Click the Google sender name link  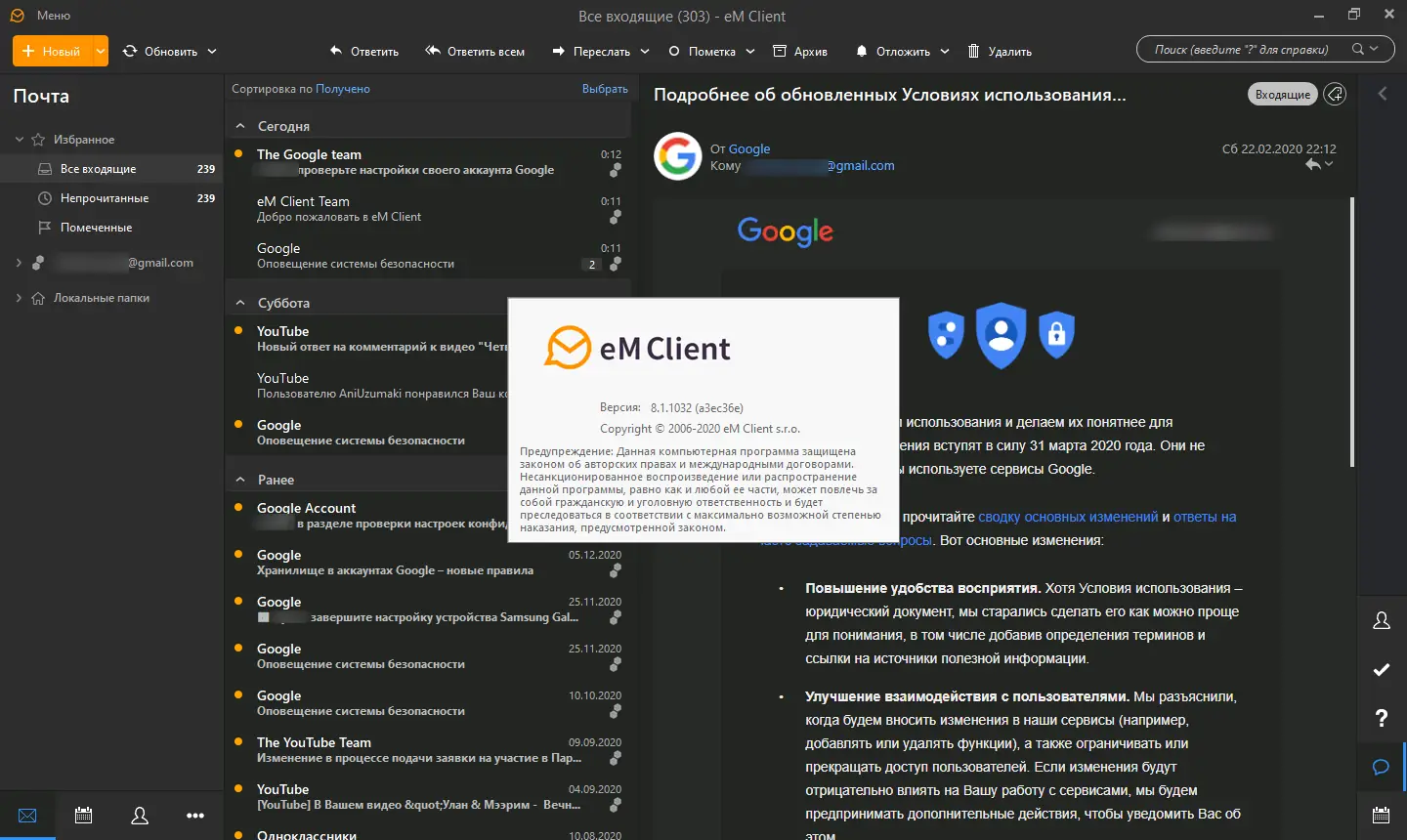(749, 148)
